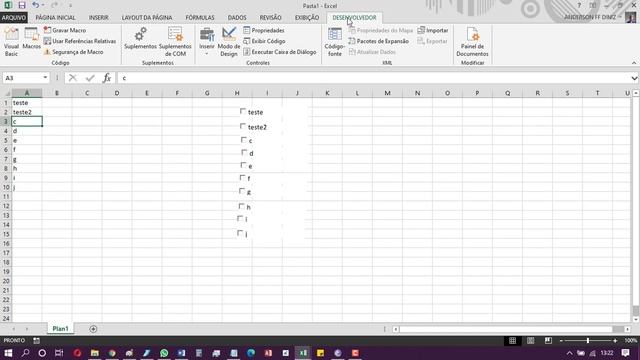Image resolution: width=640 pixels, height=360 pixels.
Task: Expand the Inserir controls dropdown
Action: (x=207, y=54)
